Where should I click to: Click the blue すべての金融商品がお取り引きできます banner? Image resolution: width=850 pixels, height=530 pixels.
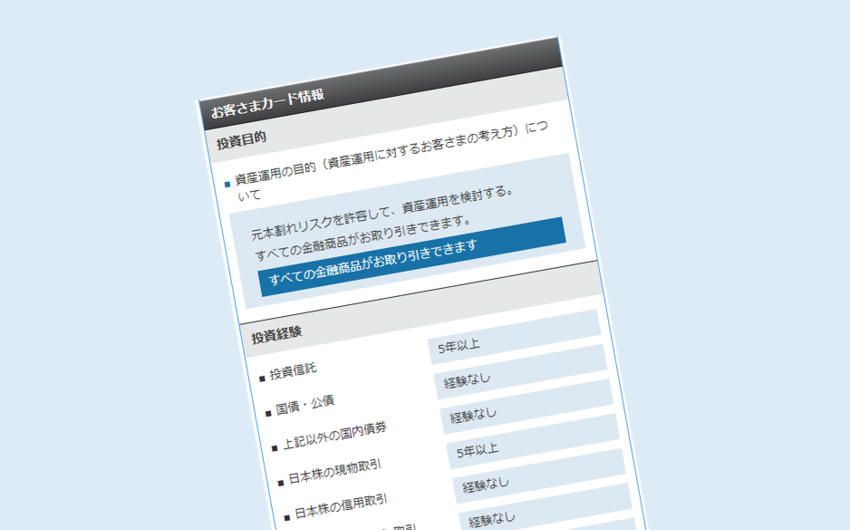413,256
